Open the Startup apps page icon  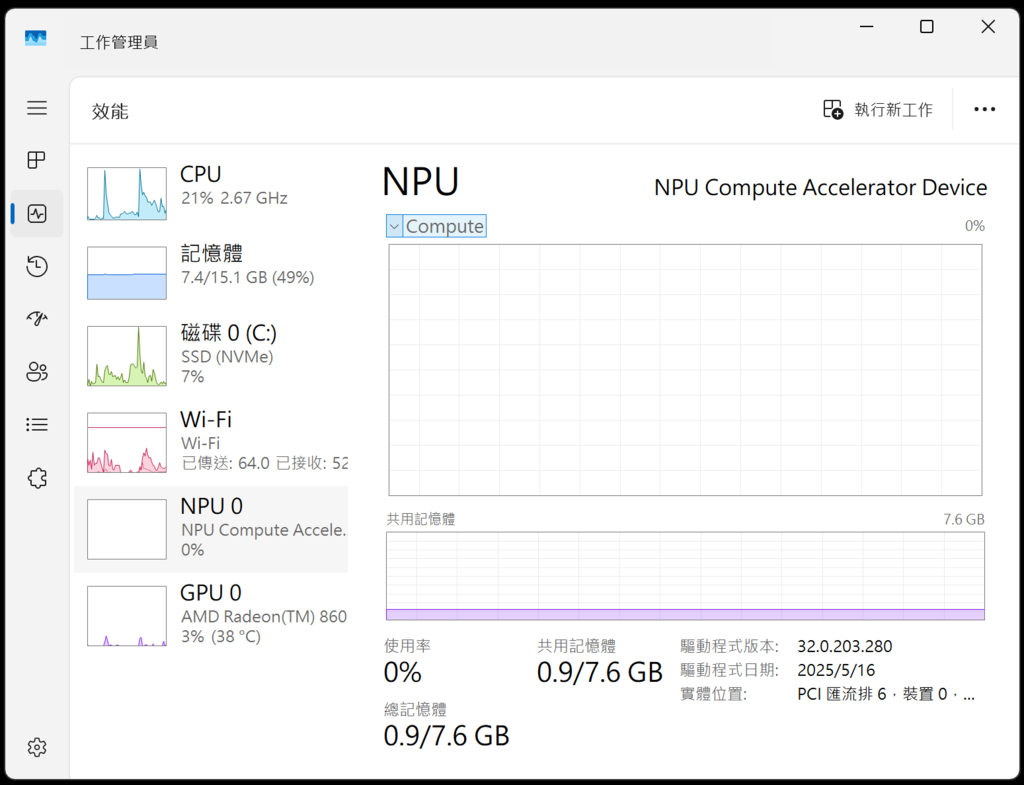[x=37, y=319]
